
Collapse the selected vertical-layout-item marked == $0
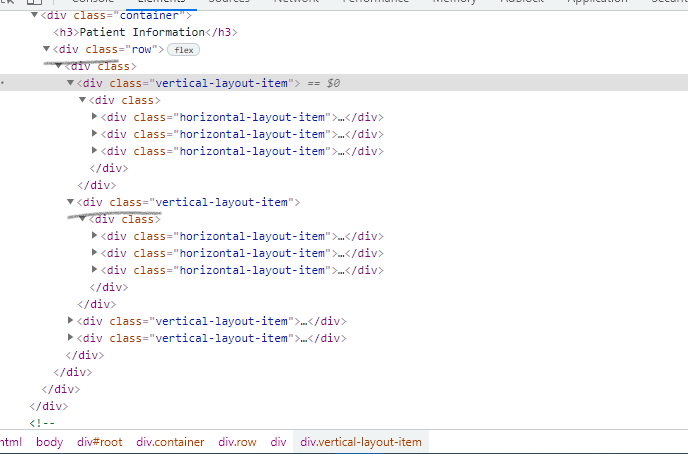[70, 82]
